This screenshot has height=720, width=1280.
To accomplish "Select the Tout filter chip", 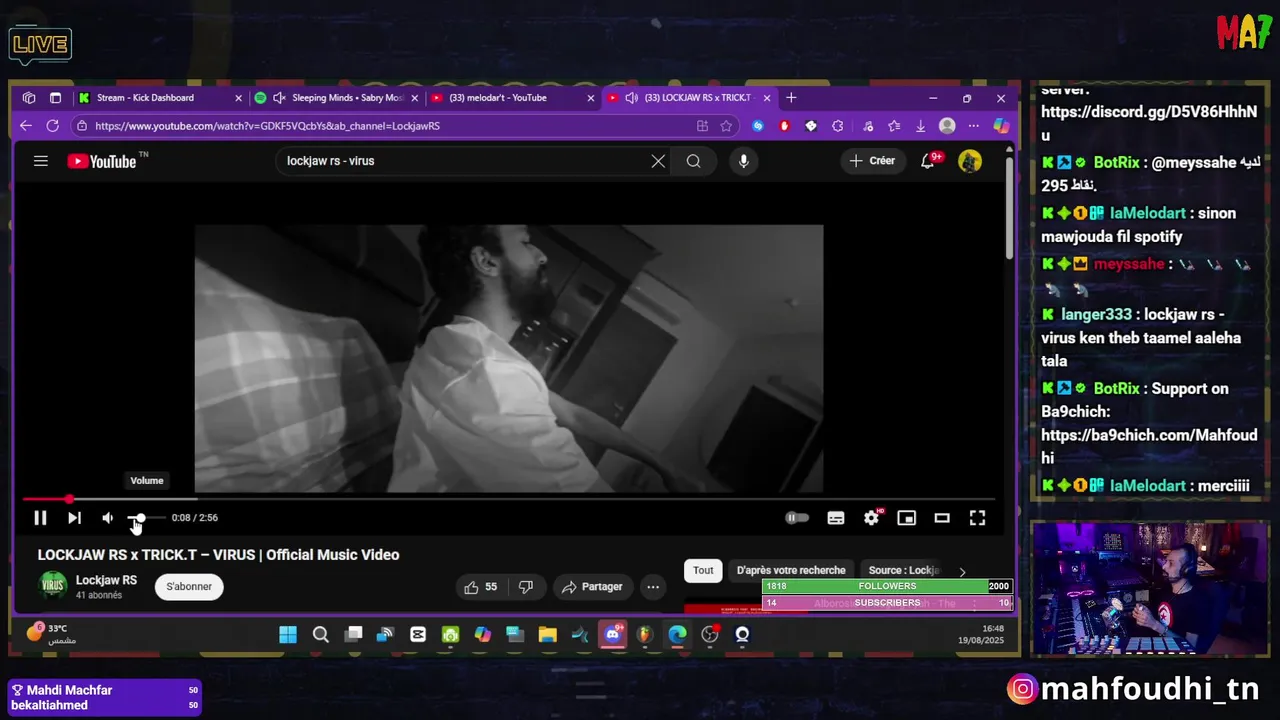I will 703,571.
